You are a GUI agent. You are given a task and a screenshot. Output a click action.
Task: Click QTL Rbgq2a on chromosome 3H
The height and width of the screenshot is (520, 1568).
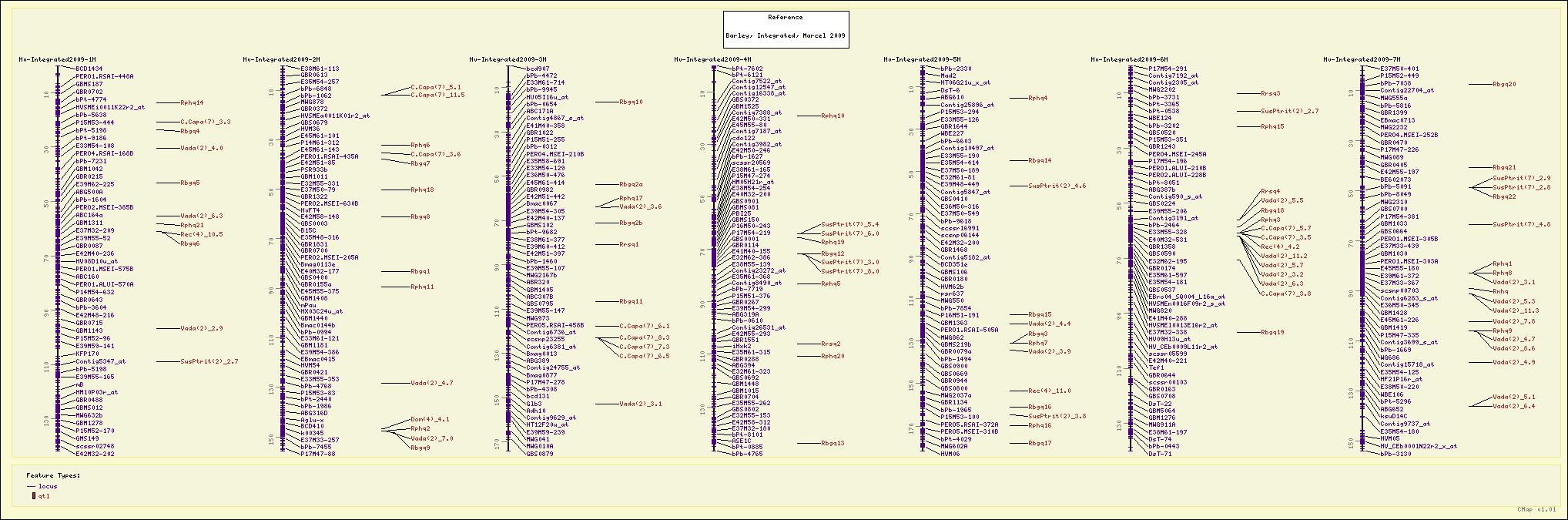click(631, 185)
